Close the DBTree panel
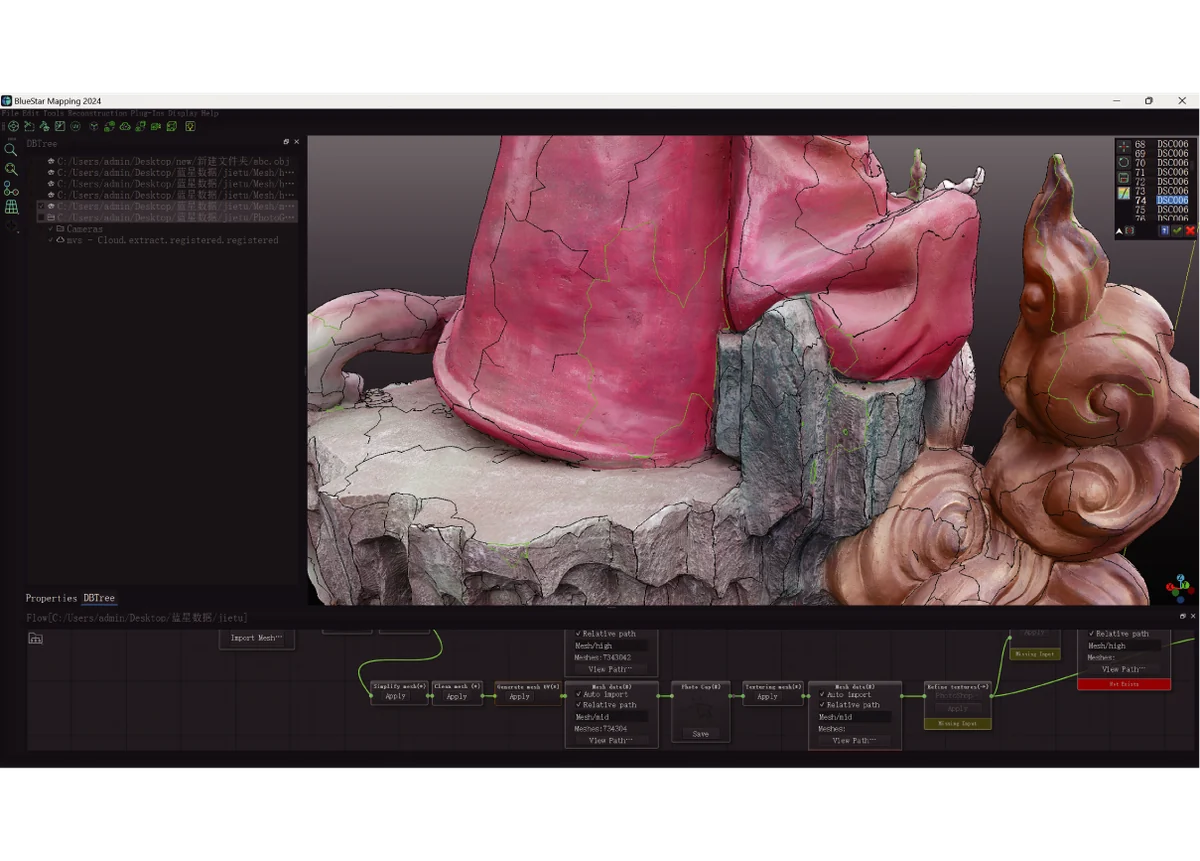1200x861 pixels. pyautogui.click(x=296, y=142)
